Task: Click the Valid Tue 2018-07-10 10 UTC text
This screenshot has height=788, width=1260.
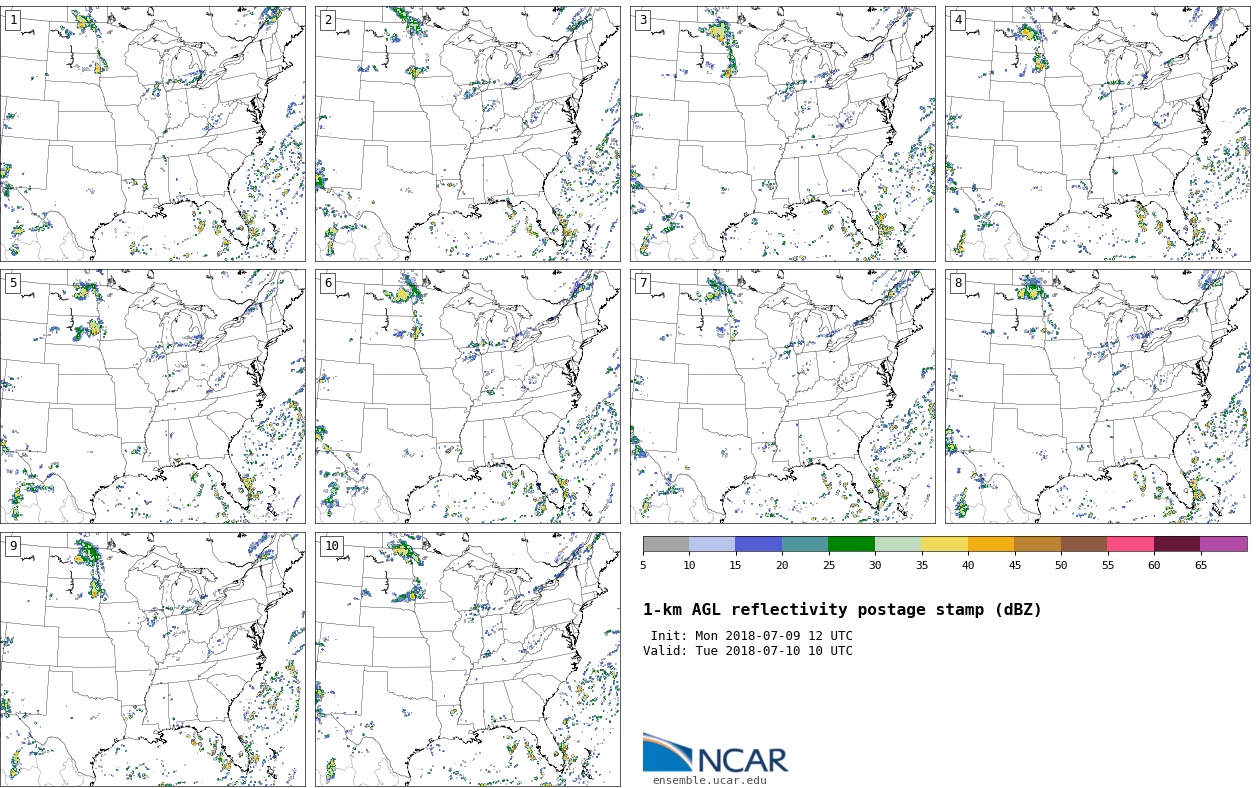Action: pyautogui.click(x=748, y=651)
